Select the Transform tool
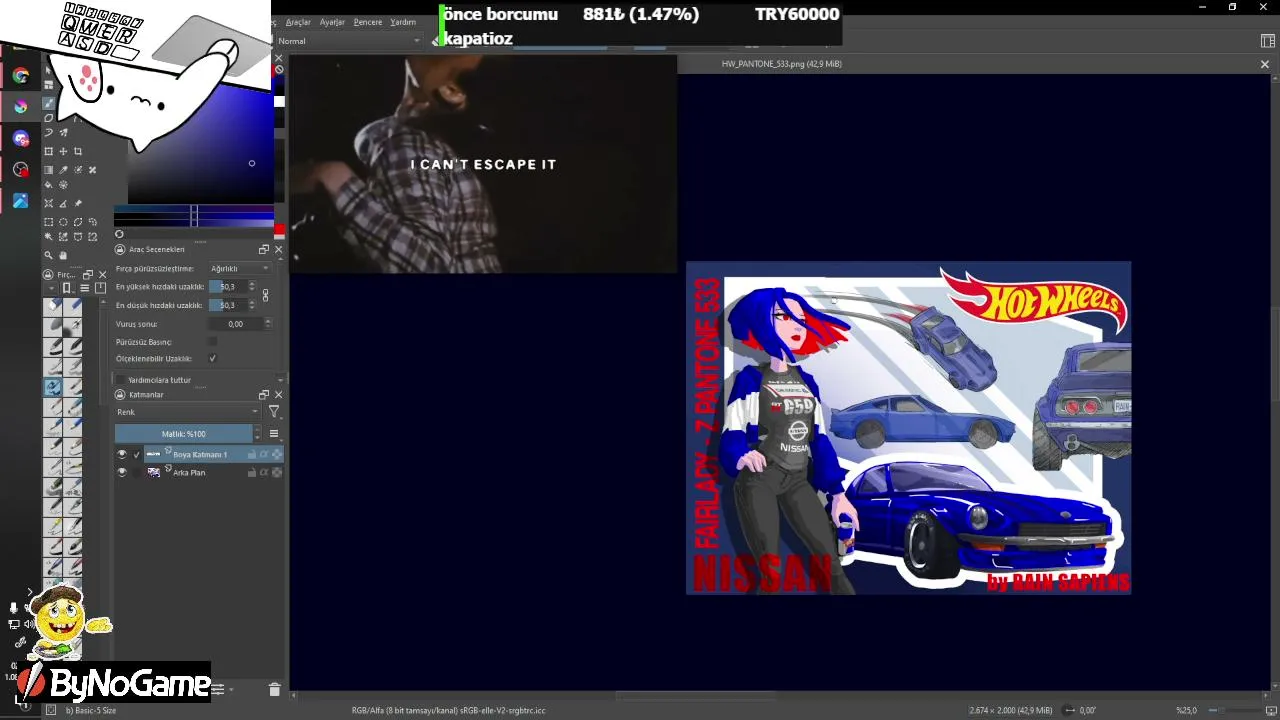 tap(48, 151)
